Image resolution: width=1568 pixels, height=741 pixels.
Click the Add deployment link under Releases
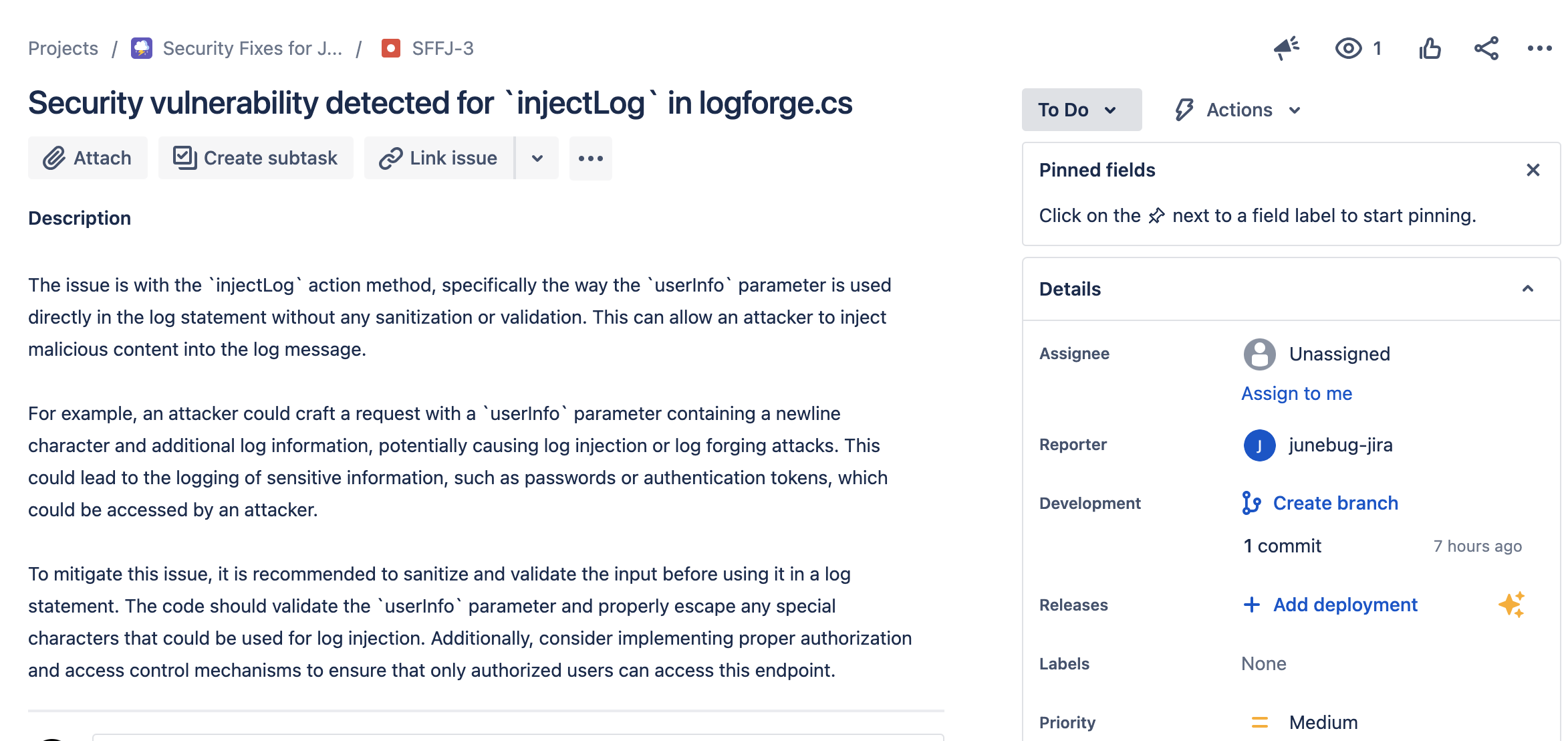point(1345,605)
